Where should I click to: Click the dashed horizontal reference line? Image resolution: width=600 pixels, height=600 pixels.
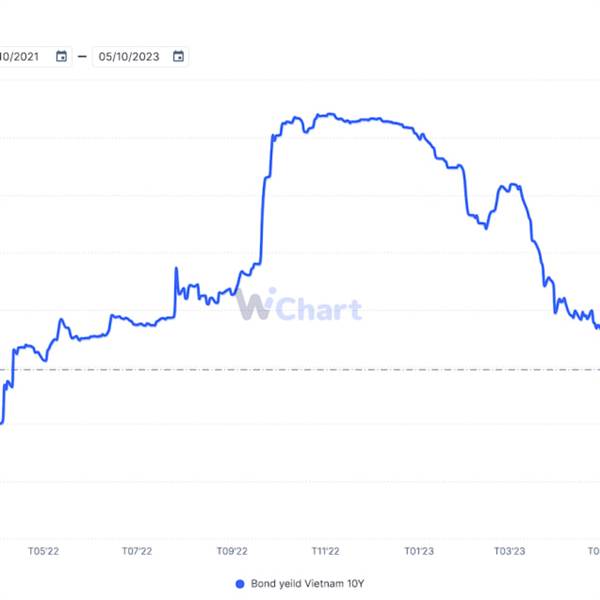pos(300,369)
